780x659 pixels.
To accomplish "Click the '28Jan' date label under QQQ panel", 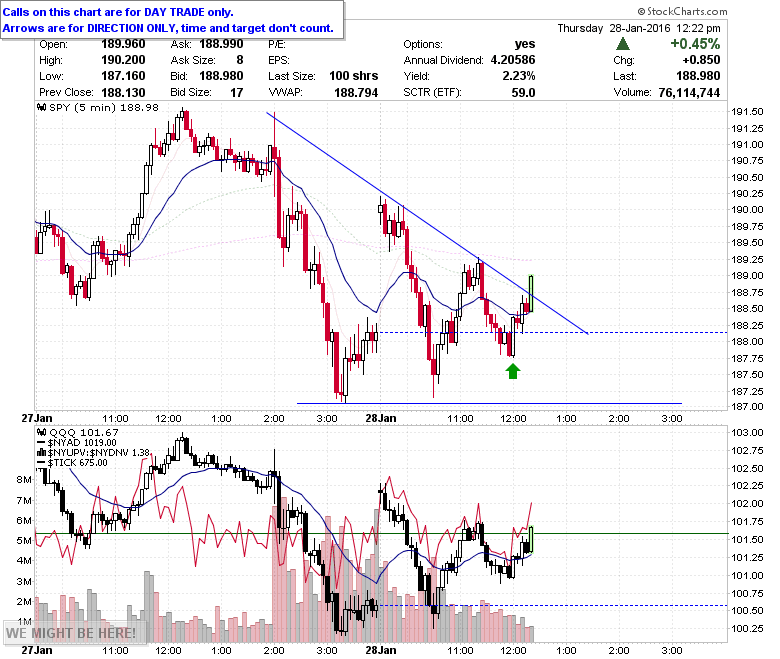I will coord(381,650).
